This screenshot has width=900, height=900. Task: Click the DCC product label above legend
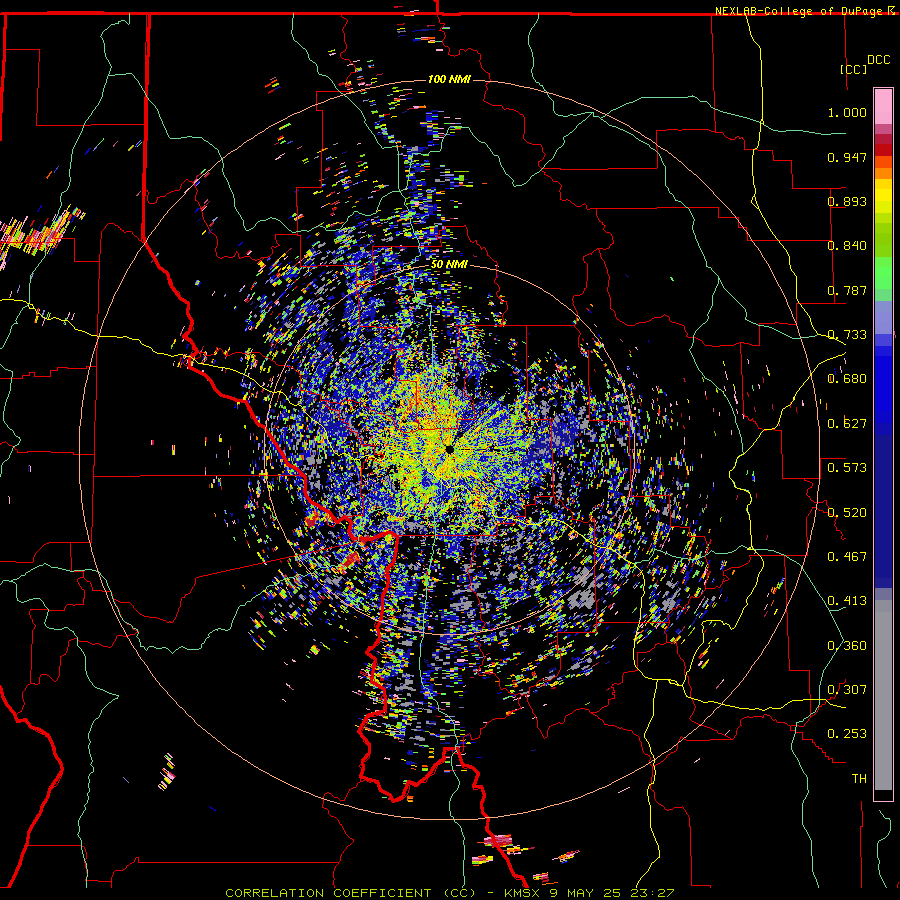pos(878,60)
